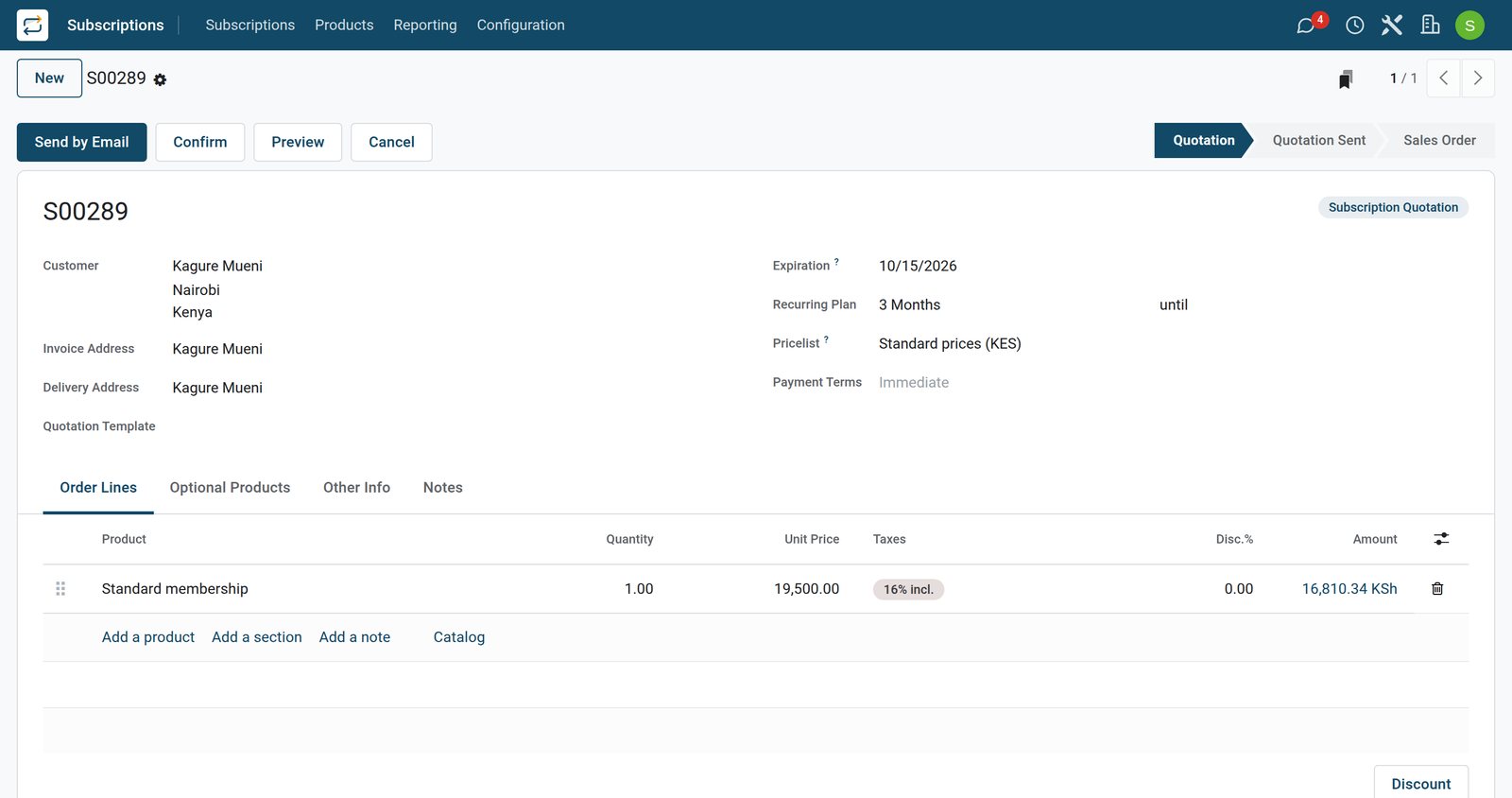Open the Subscriptions menu

(250, 26)
